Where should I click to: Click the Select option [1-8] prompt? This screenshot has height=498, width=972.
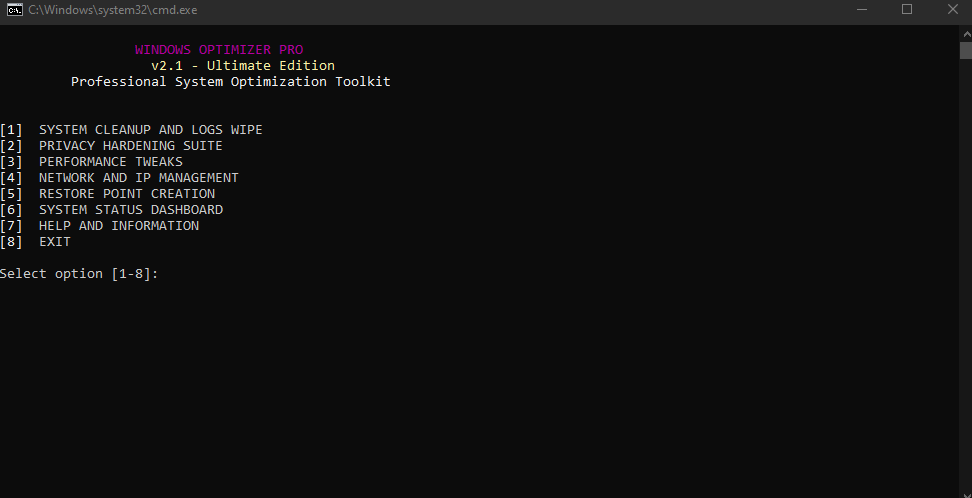pyautogui.click(x=79, y=274)
